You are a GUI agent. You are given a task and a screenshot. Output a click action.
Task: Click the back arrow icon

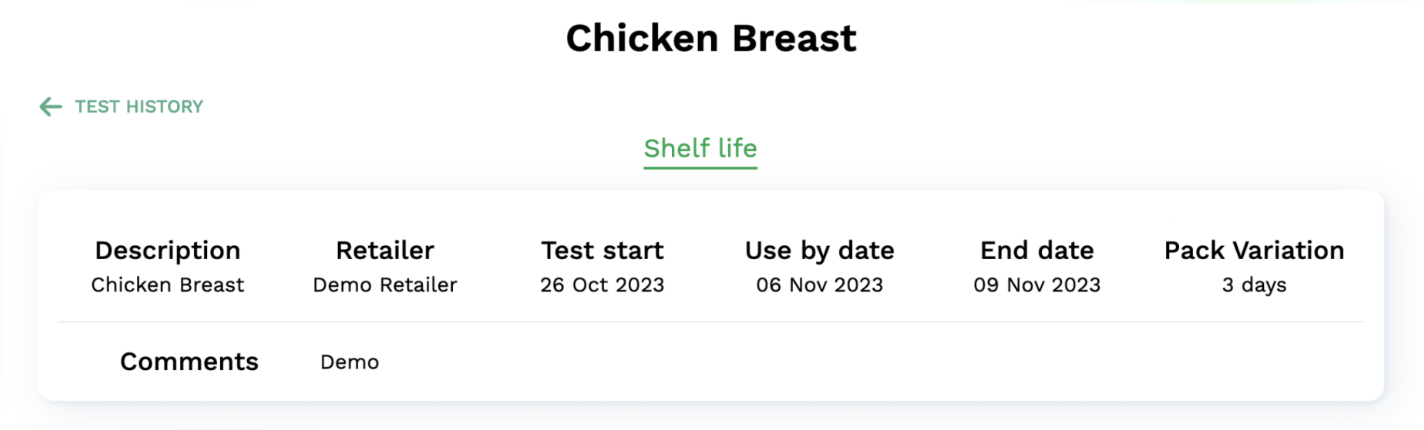click(x=50, y=106)
